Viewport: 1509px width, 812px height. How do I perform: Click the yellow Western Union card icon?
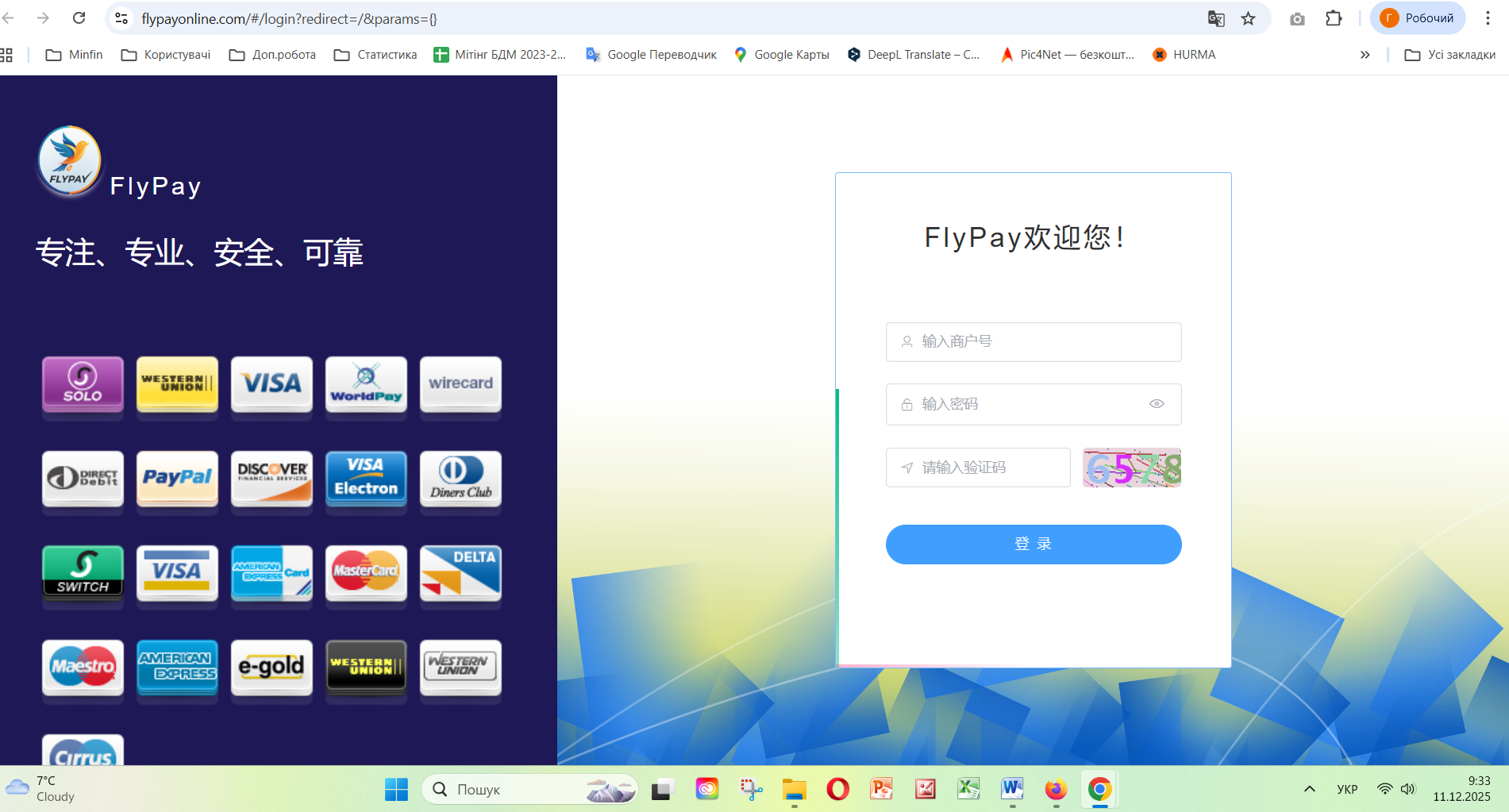[x=177, y=384]
